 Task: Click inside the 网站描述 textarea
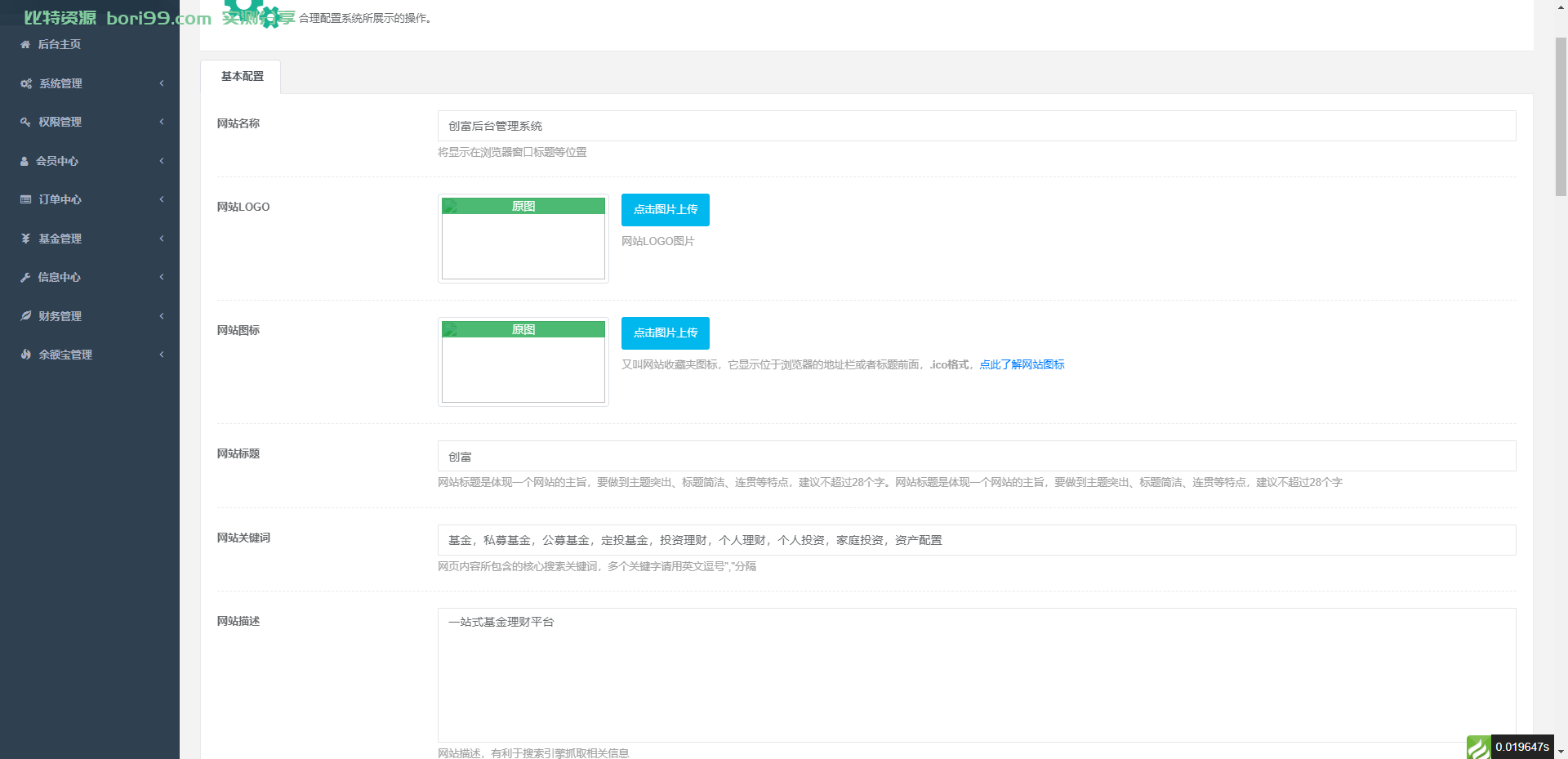tap(977, 675)
